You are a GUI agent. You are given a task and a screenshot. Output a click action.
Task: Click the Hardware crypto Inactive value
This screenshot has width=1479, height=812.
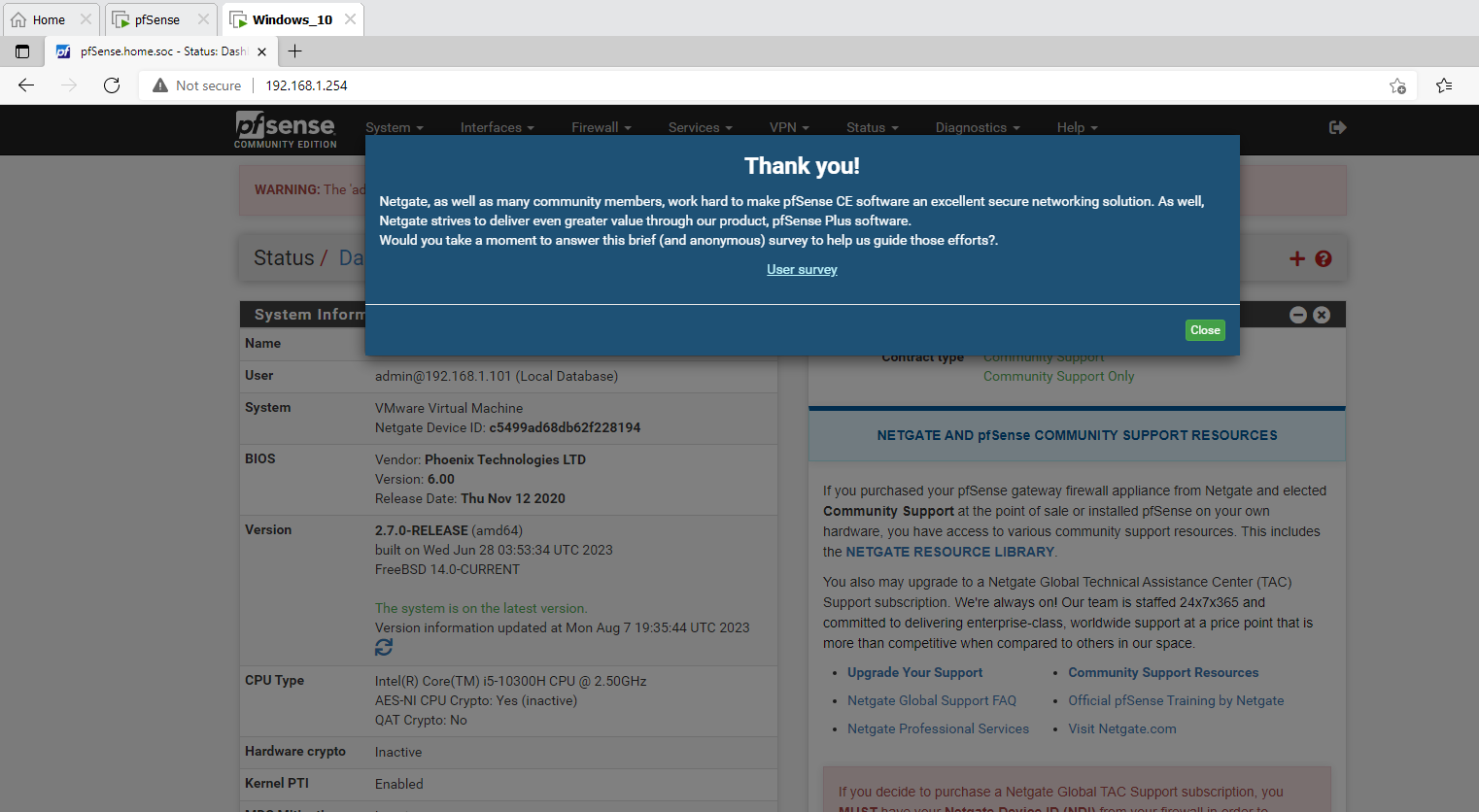(x=398, y=752)
